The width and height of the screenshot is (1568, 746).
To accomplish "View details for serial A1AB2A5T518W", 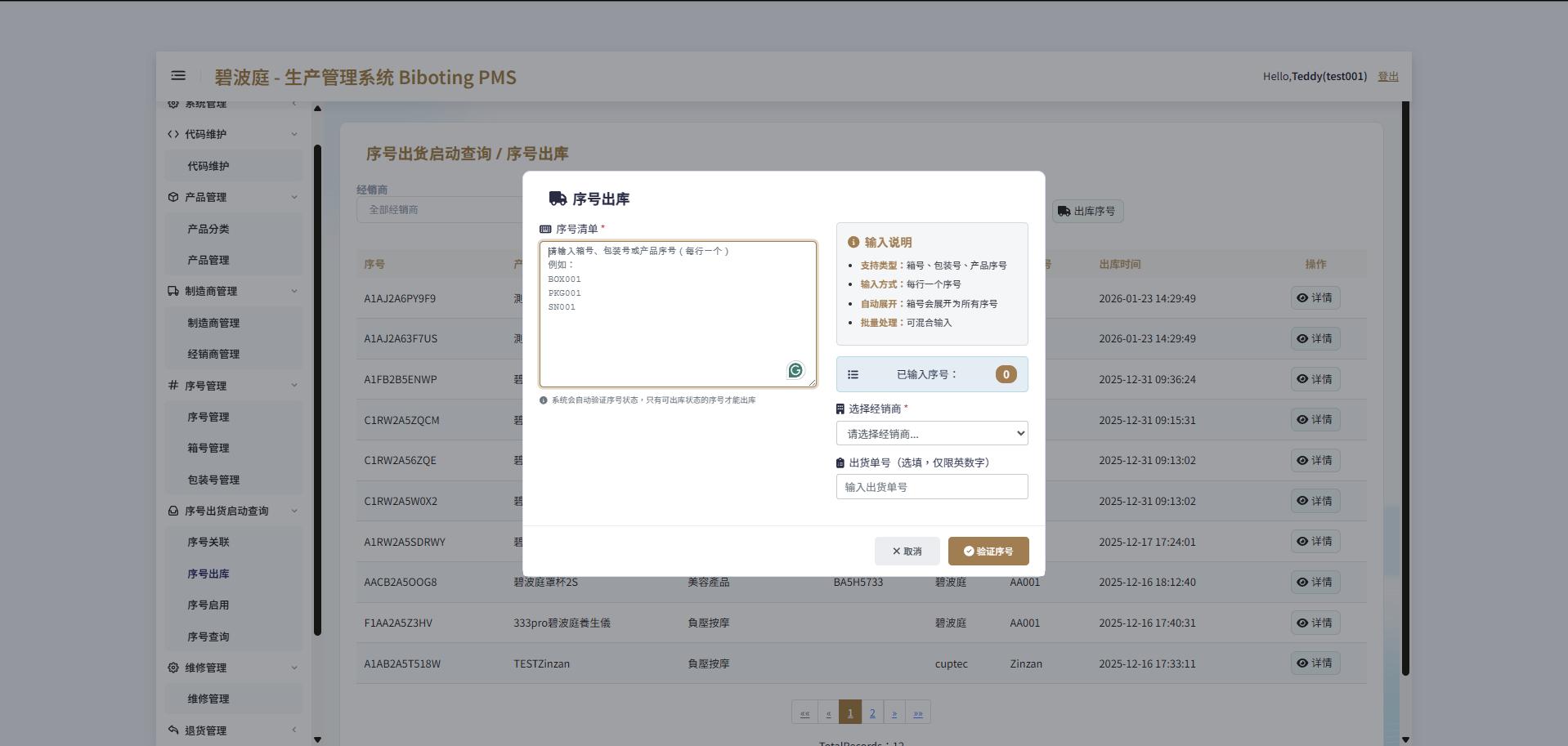I will [x=1315, y=663].
